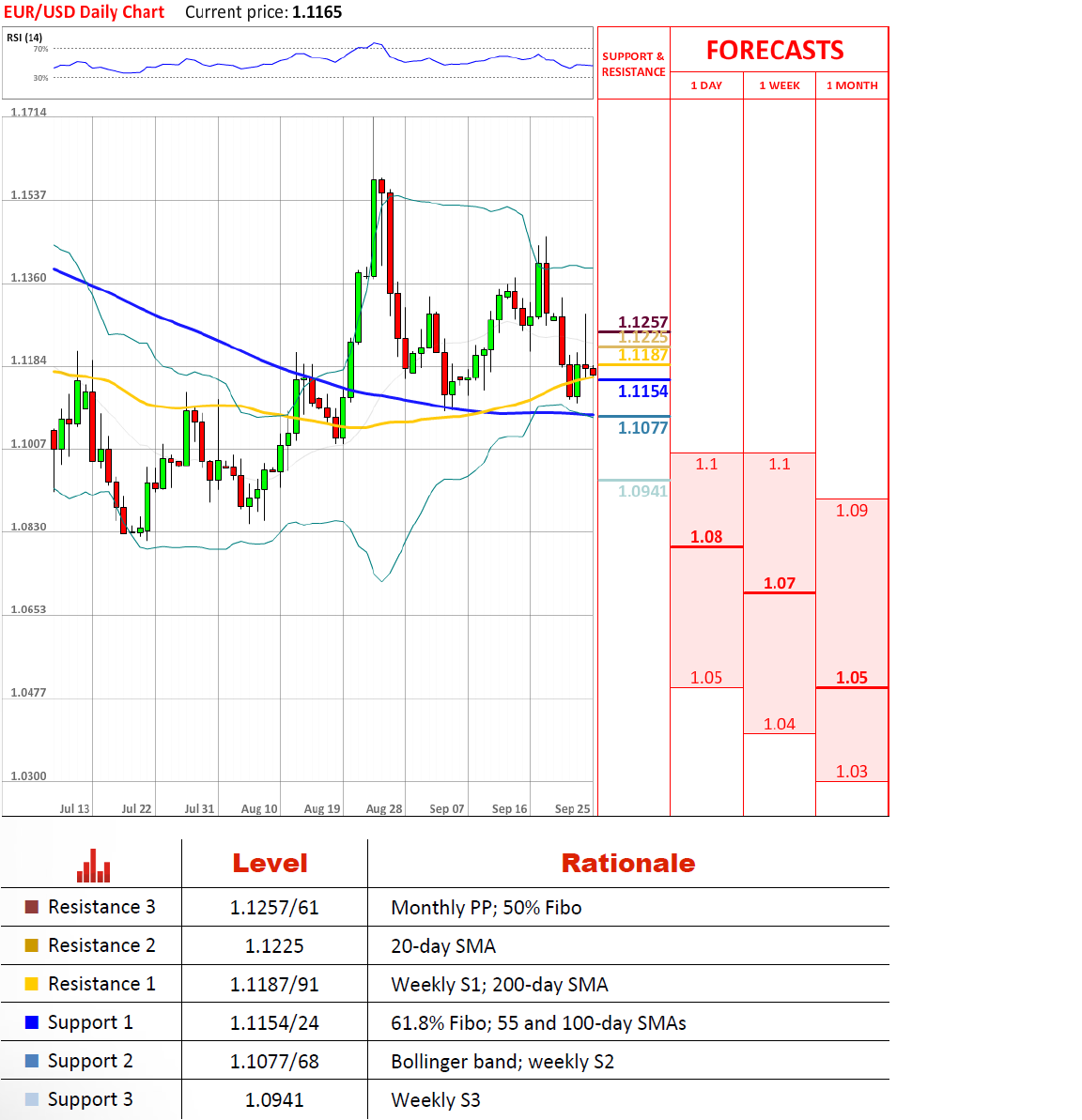Click the Resistance 1 yellow color swatch
This screenshot has width=1082, height=1120.
[x=31, y=984]
